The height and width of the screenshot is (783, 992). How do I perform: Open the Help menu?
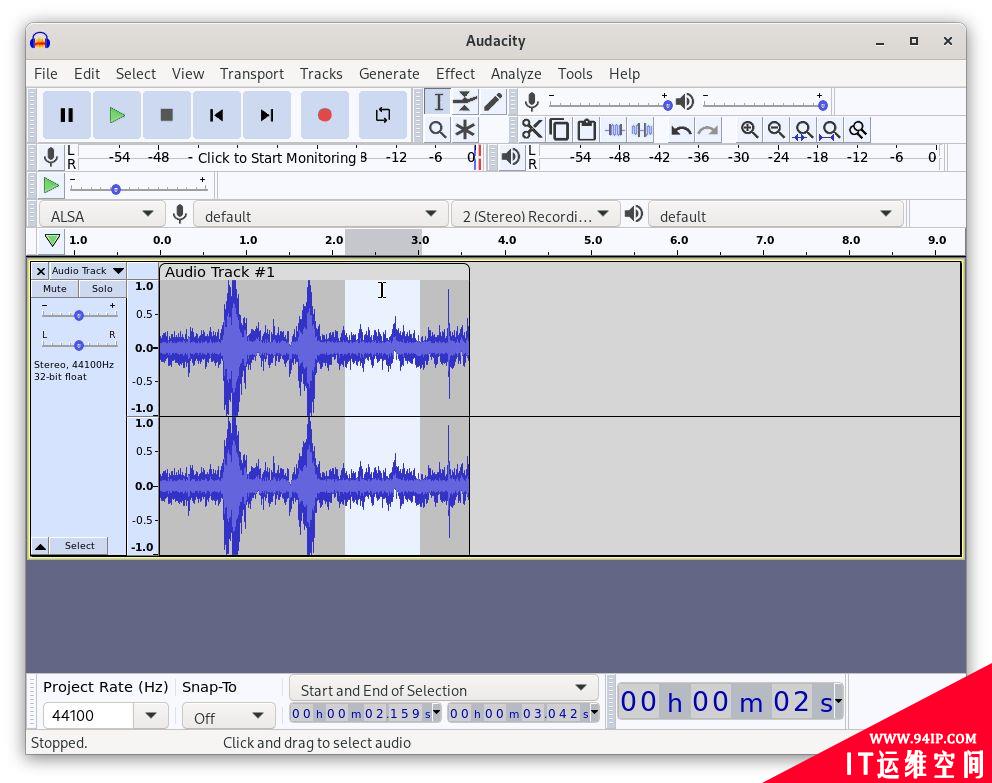click(624, 73)
